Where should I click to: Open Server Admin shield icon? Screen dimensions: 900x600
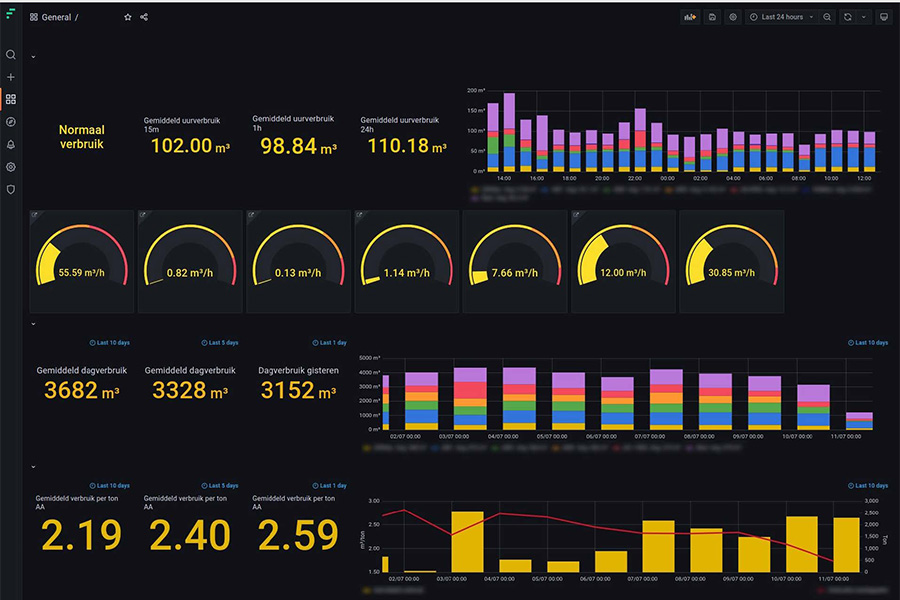coord(11,189)
